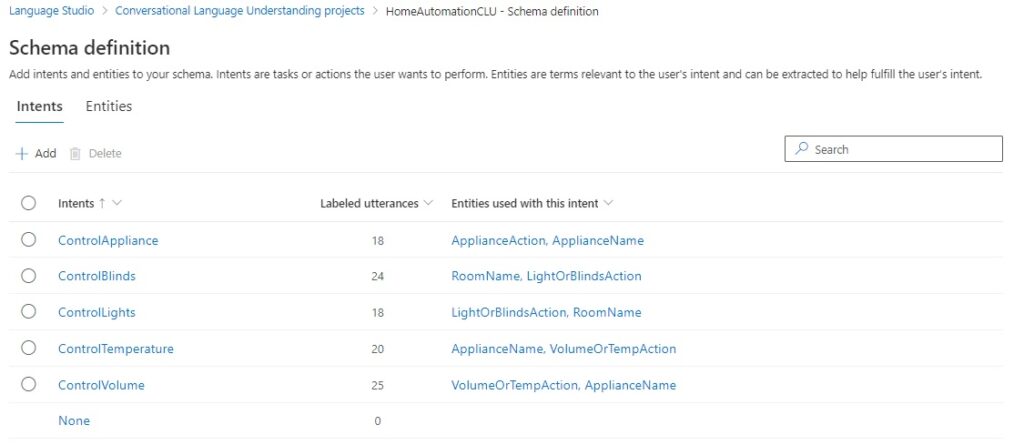
Task: Click the Intents ascending sort arrow
Action: click(x=102, y=203)
